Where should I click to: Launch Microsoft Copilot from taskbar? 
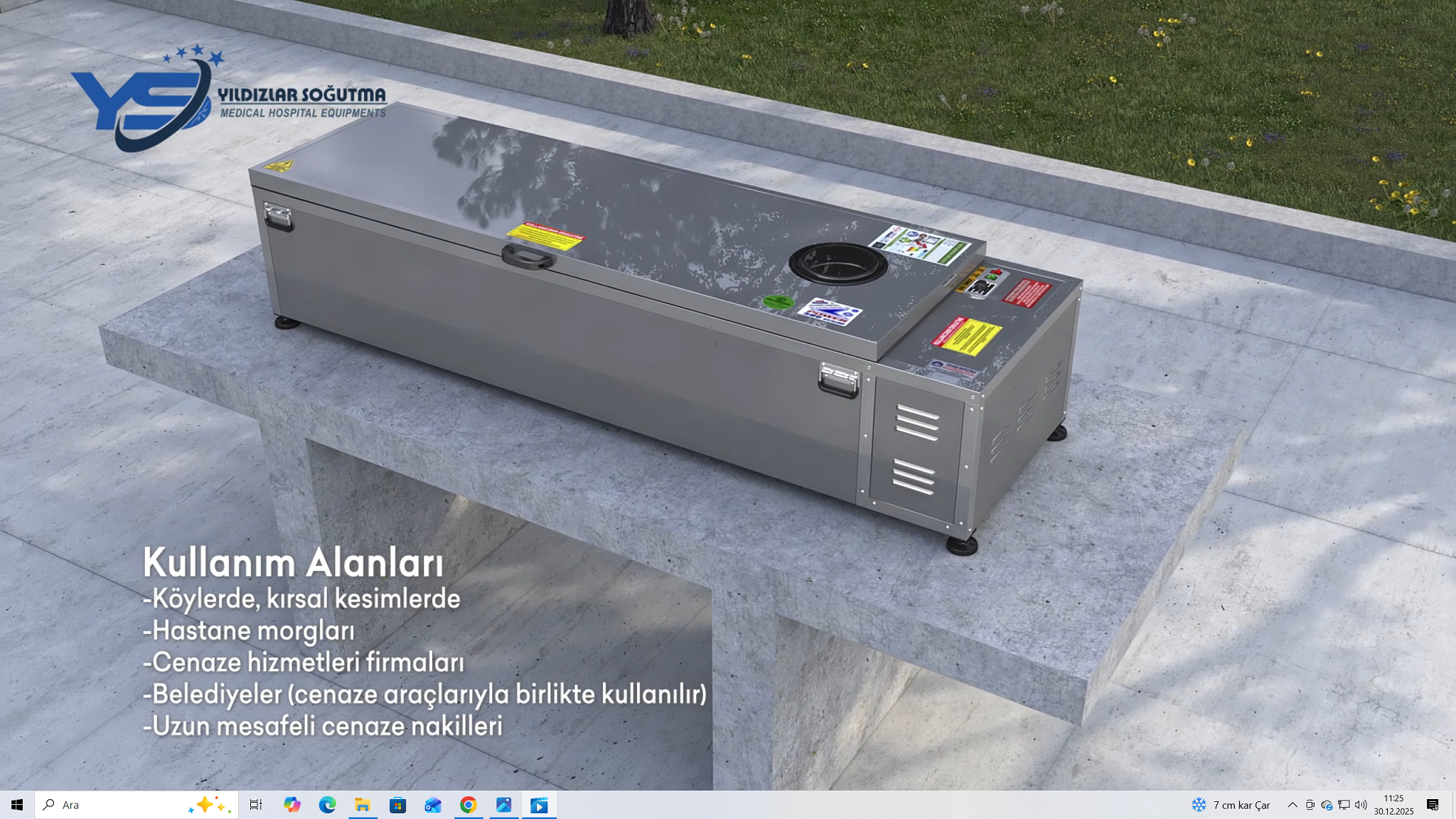coord(291,805)
